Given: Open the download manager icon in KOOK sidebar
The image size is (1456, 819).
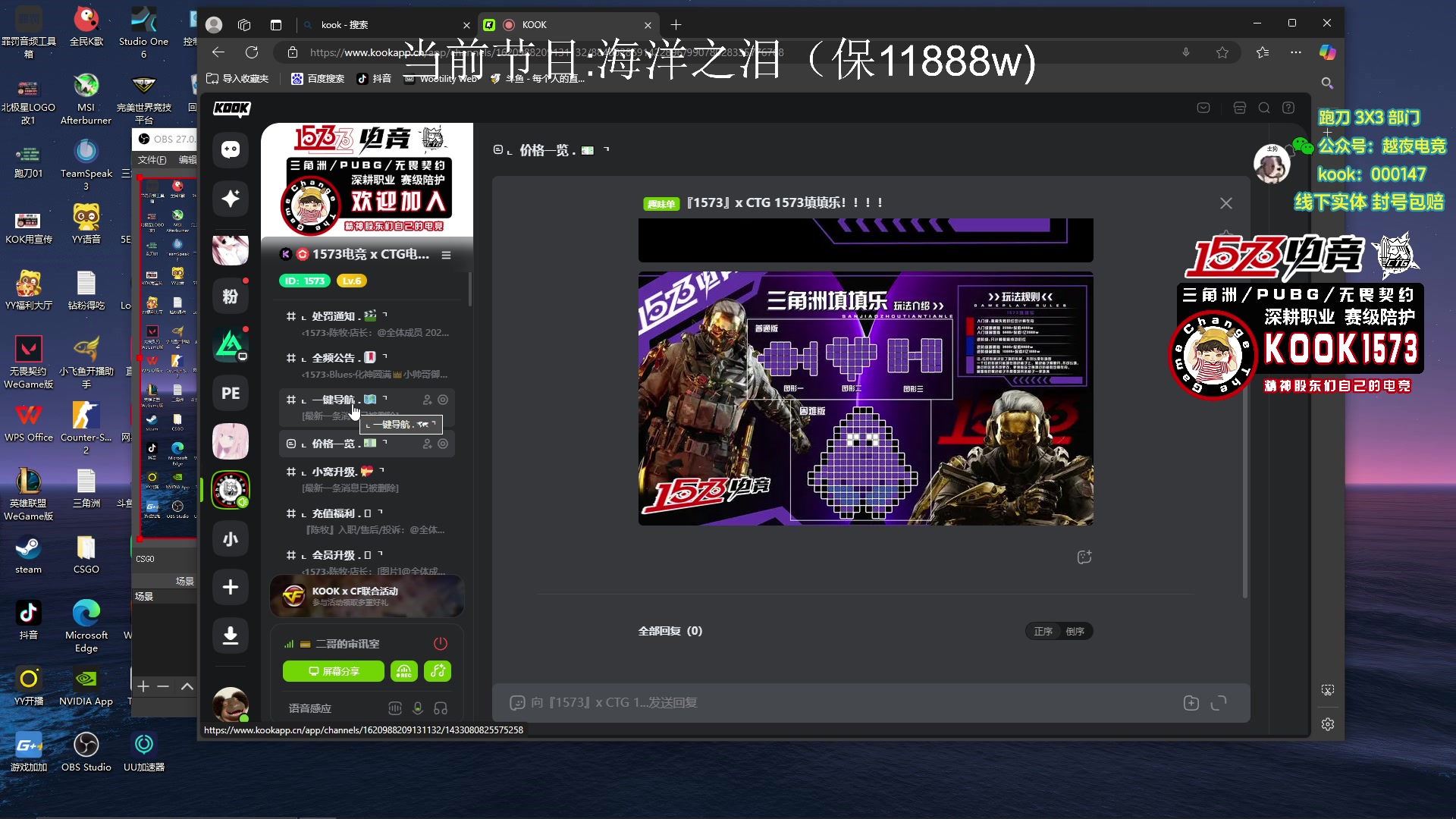Looking at the screenshot, I should [230, 635].
